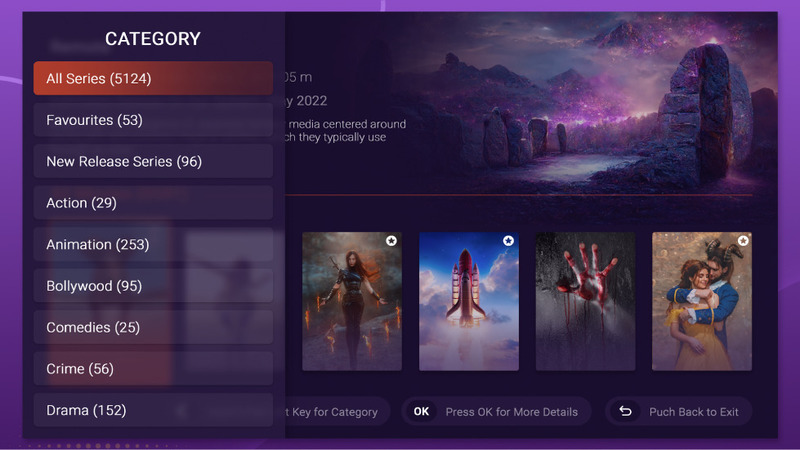Screen dimensions: 800x450
Task: Select the All Series category
Action: [153, 78]
